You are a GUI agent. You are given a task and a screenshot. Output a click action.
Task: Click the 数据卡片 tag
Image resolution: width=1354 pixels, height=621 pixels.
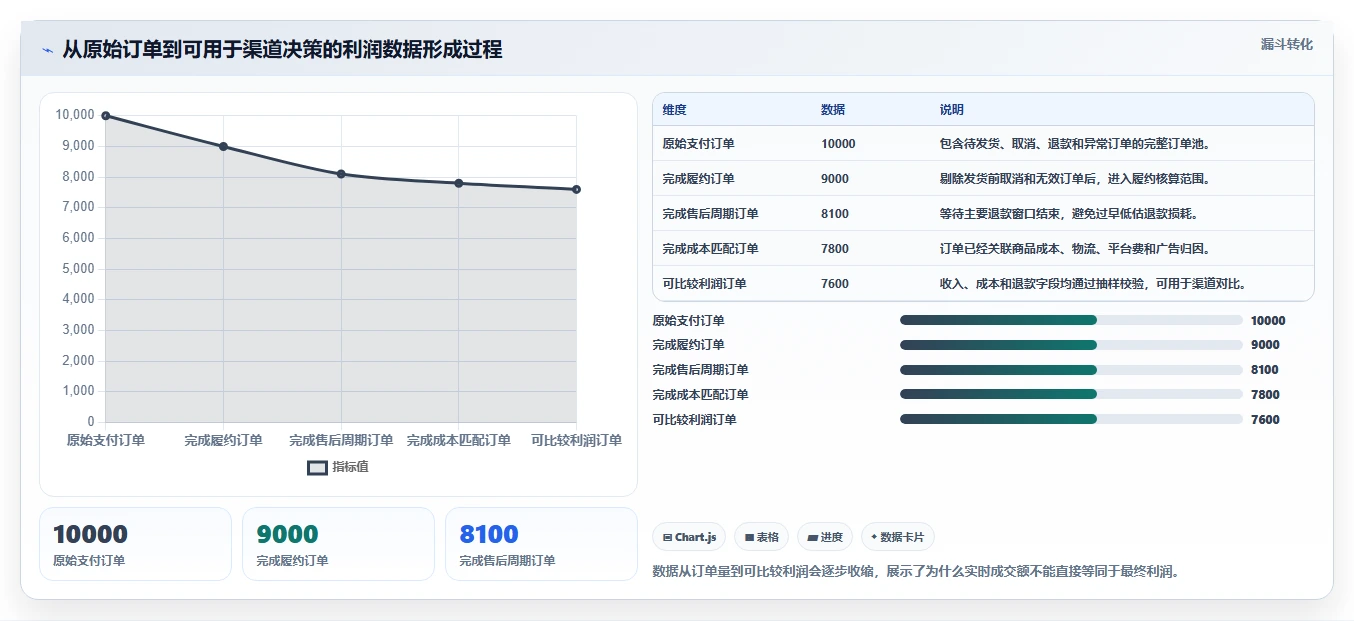(x=898, y=537)
